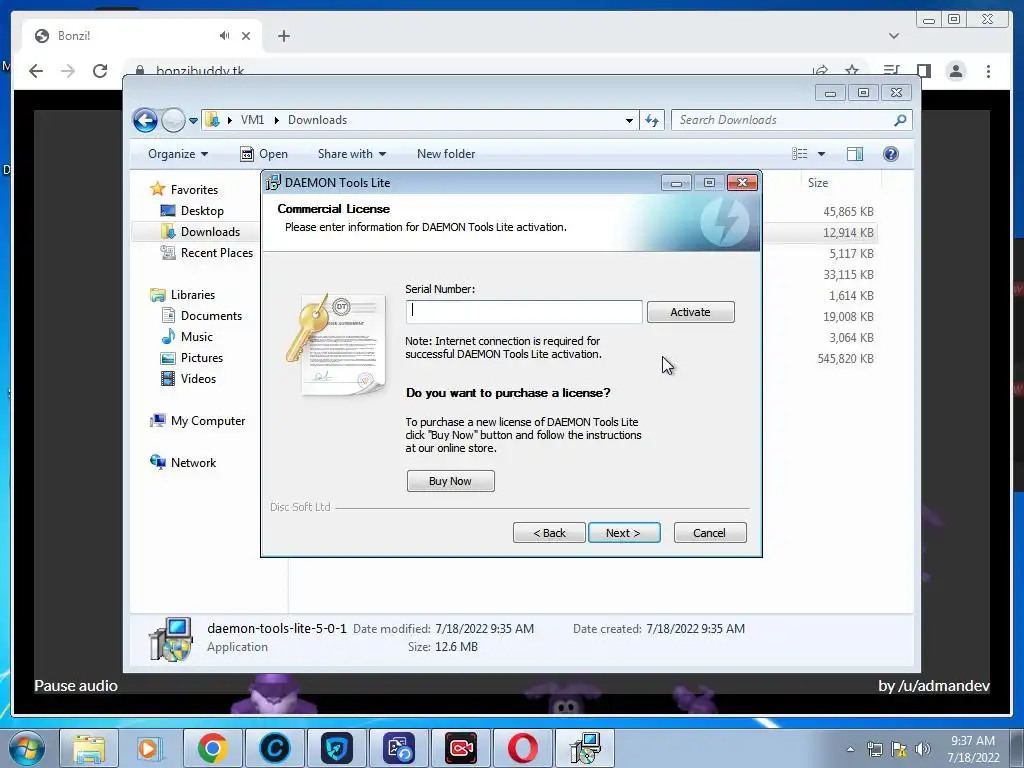Screen dimensions: 1024x768
Task: Click Downloads in the address breadcrumb
Action: [x=317, y=120]
